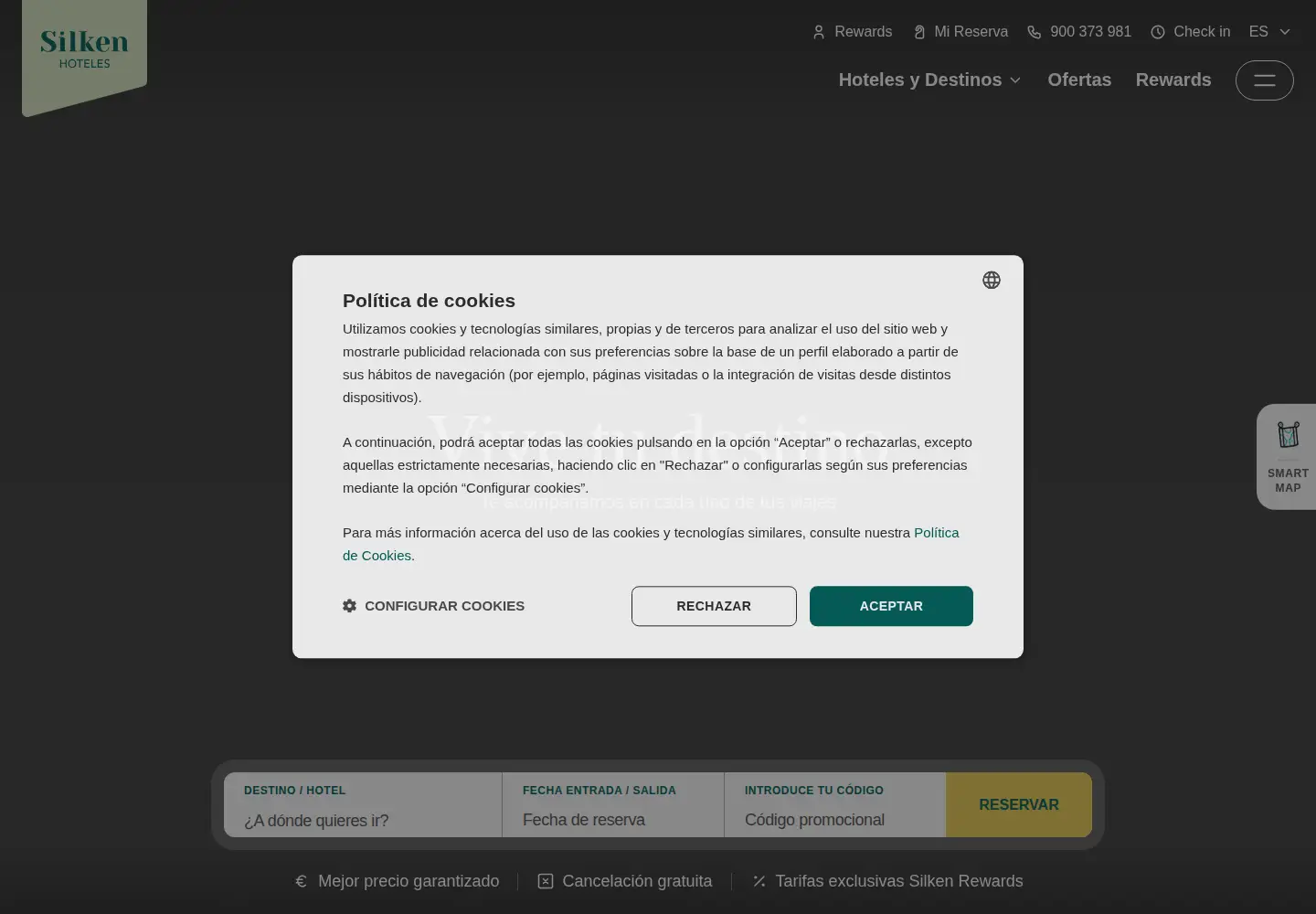Open the Rewards link in the top bar
The image size is (1316, 914).
863,32
